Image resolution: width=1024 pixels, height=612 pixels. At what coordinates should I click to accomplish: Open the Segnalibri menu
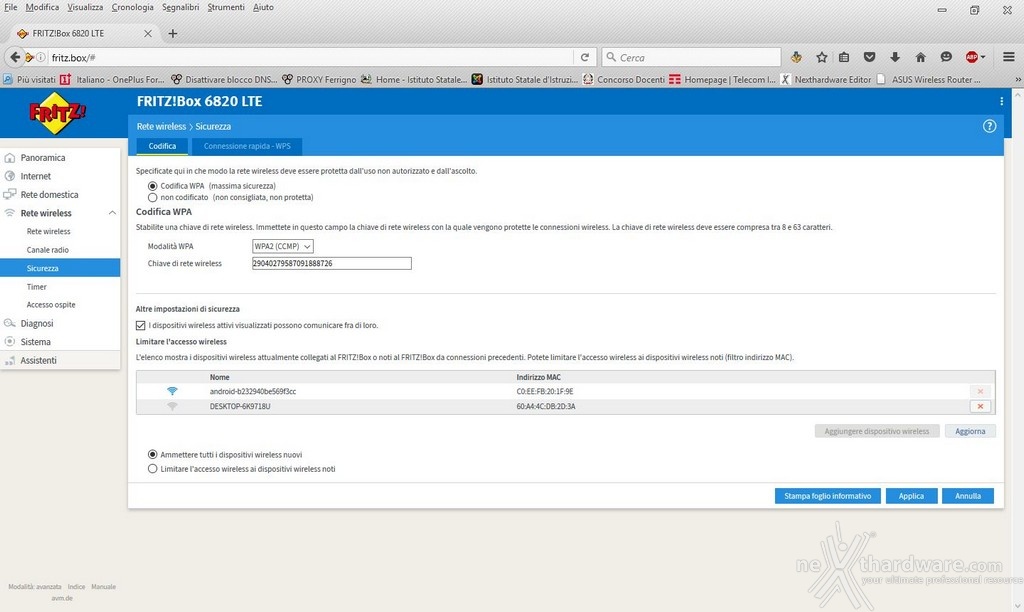point(181,7)
